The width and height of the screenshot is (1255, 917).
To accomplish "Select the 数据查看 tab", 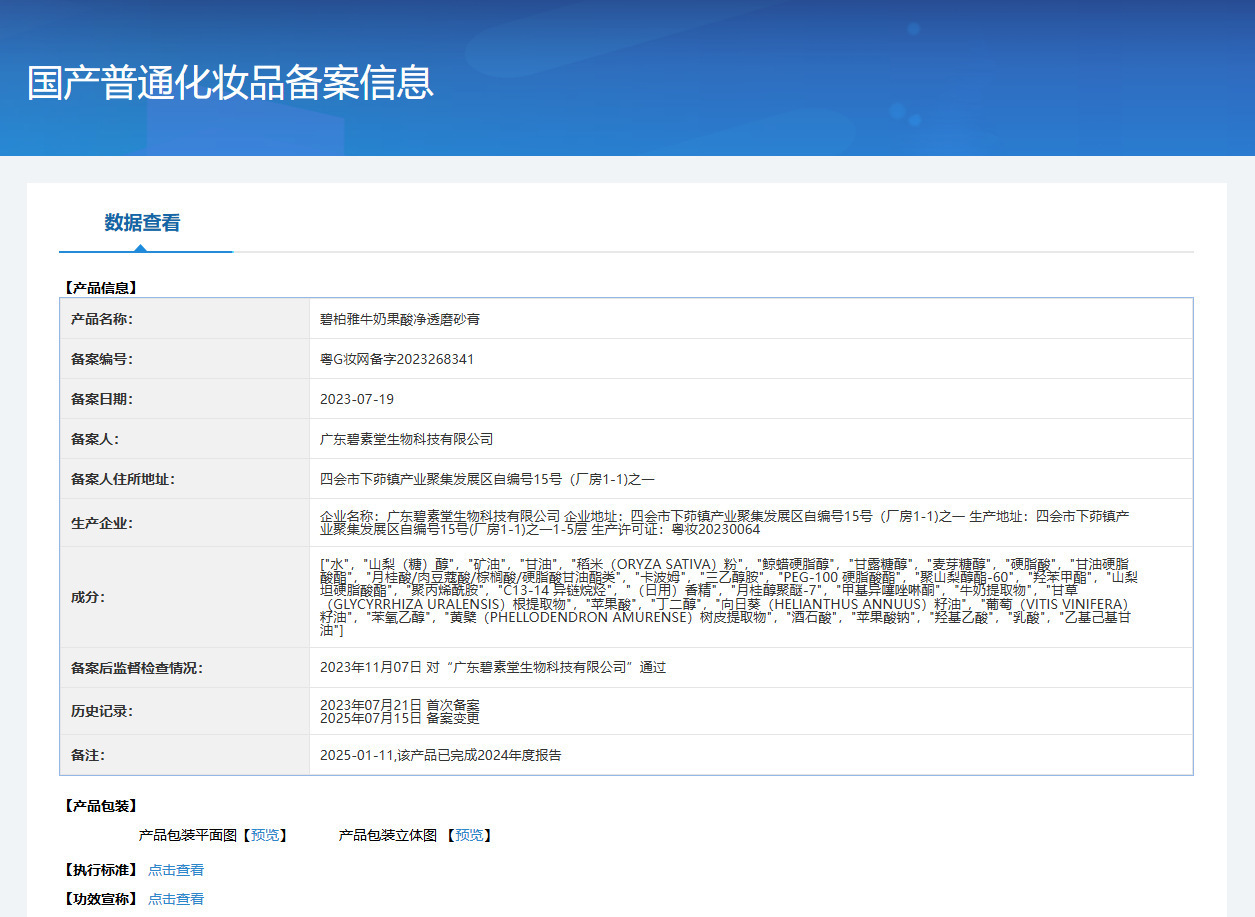I will click(142, 223).
